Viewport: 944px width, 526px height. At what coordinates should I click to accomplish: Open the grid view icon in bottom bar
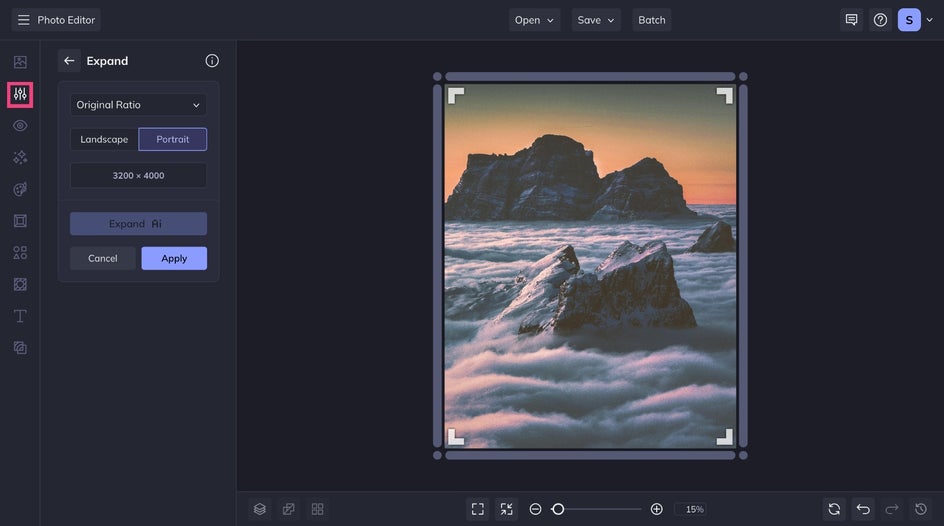[317, 509]
